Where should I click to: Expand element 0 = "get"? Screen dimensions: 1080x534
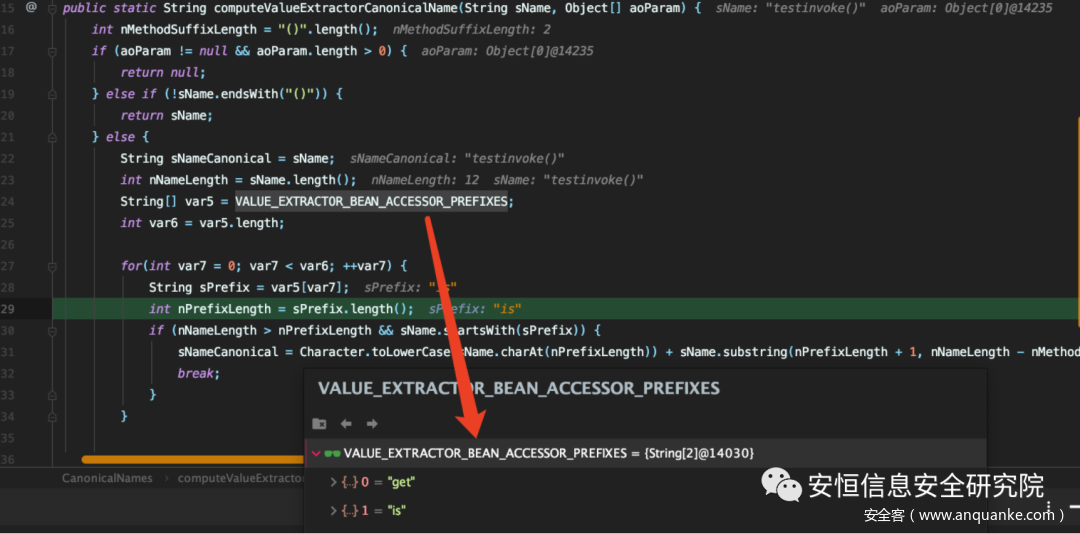click(335, 482)
